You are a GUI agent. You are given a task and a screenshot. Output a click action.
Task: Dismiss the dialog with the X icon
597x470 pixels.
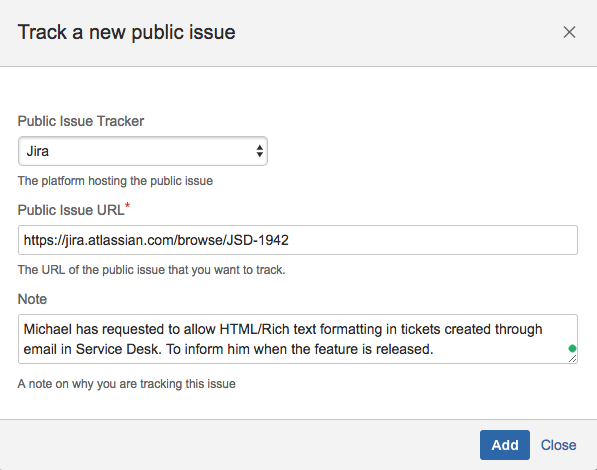pos(569,32)
